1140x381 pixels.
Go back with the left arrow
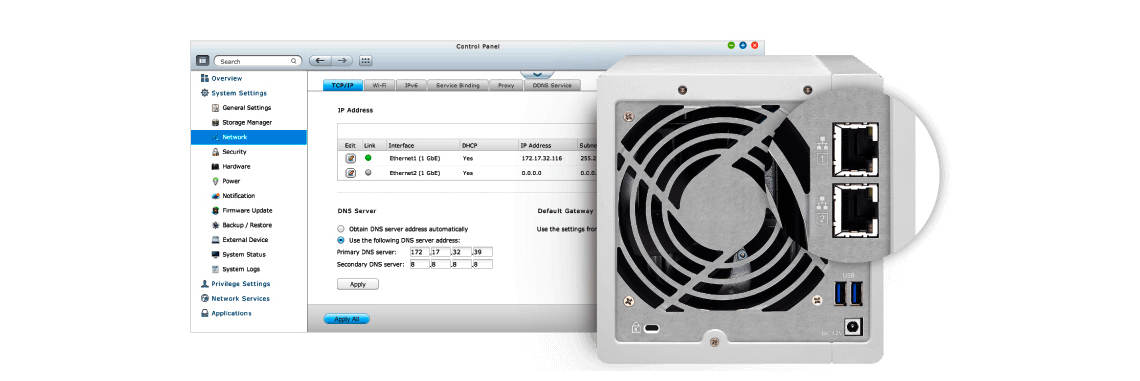[321, 61]
